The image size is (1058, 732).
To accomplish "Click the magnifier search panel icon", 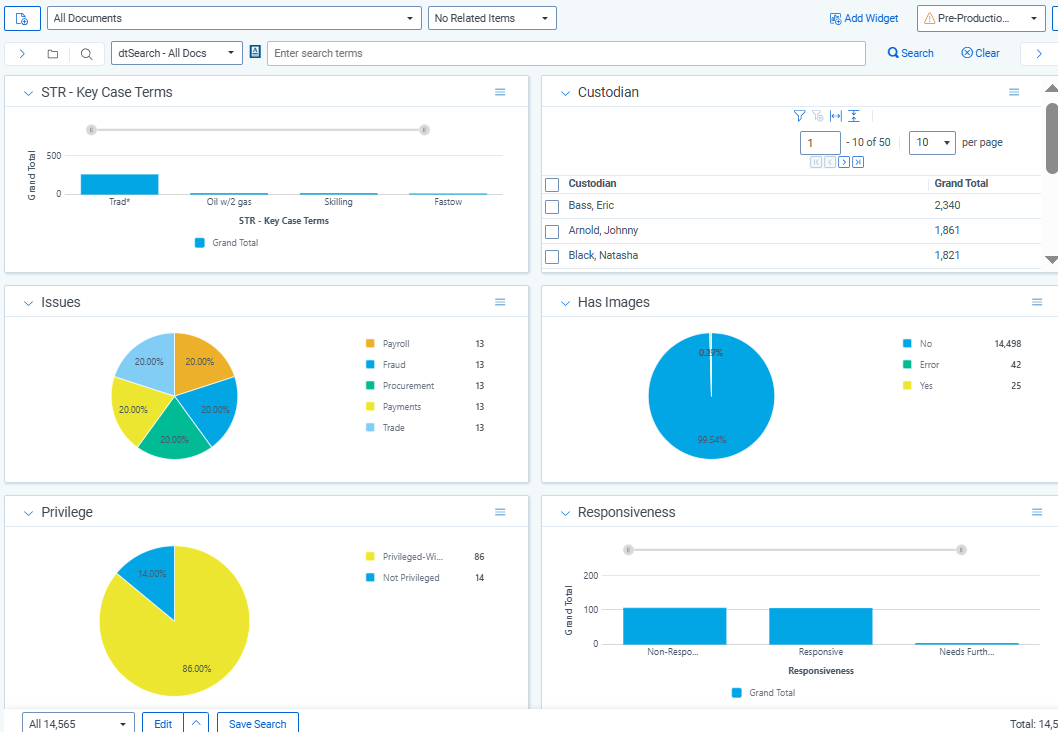I will (x=86, y=54).
